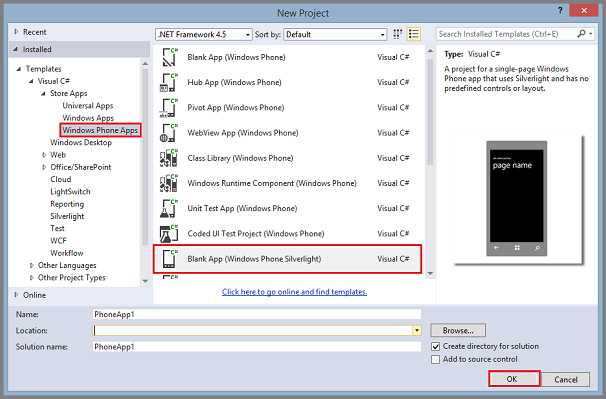Screen dimensions: 606x399
Task: Select WebView App (Windows Phone) name
Action: pyautogui.click(x=243, y=133)
